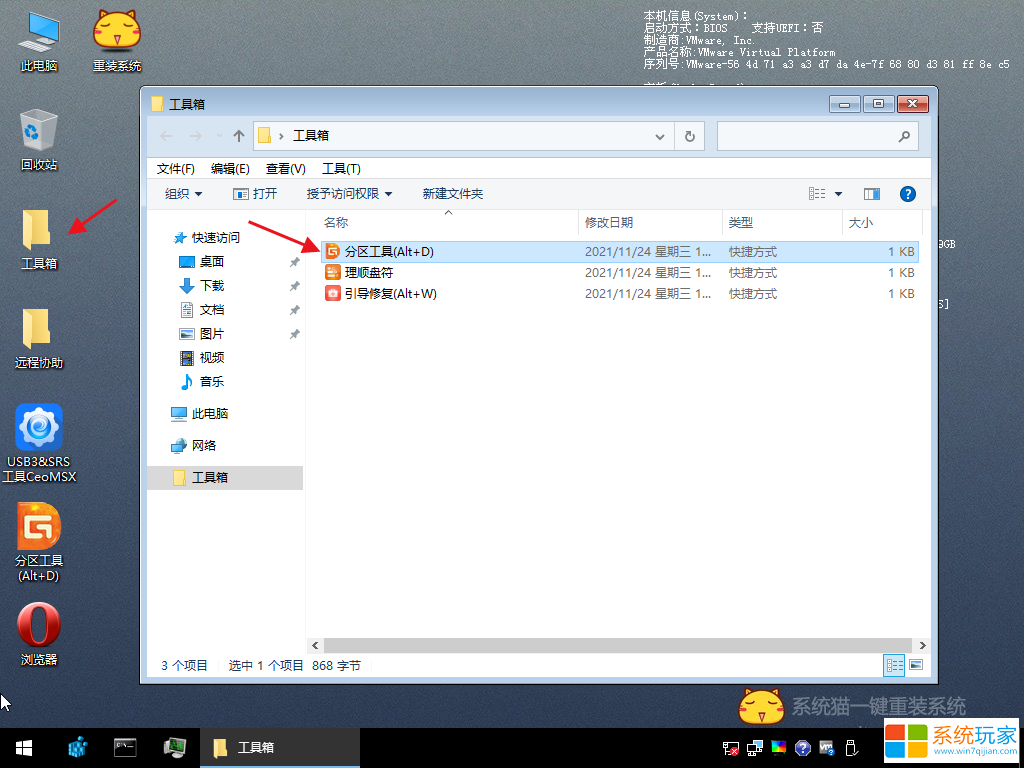1024x768 pixels.
Task: Open the blue cube taskbar icon
Action: pyautogui.click(x=78, y=748)
